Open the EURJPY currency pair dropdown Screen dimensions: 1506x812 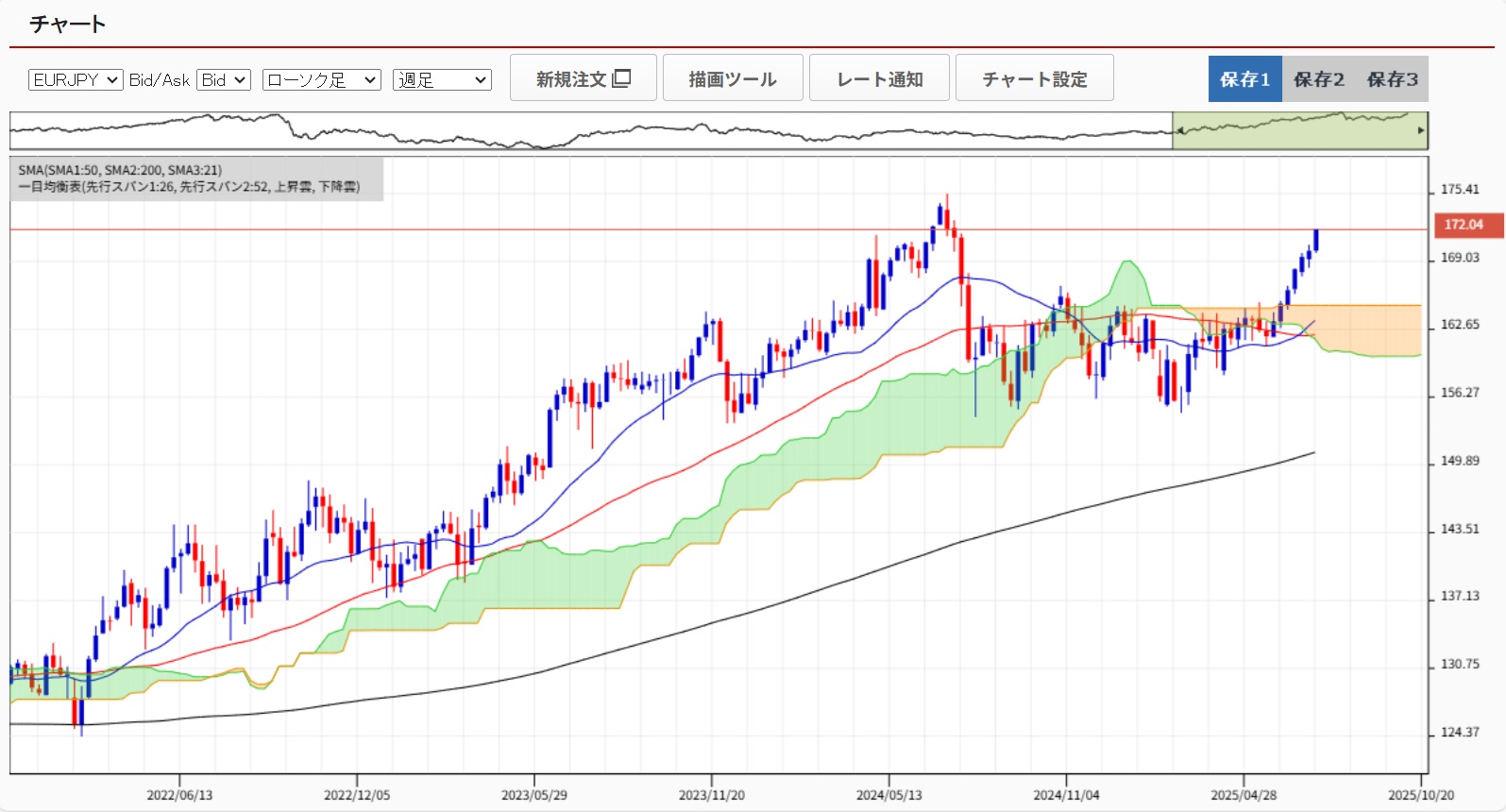point(76,80)
